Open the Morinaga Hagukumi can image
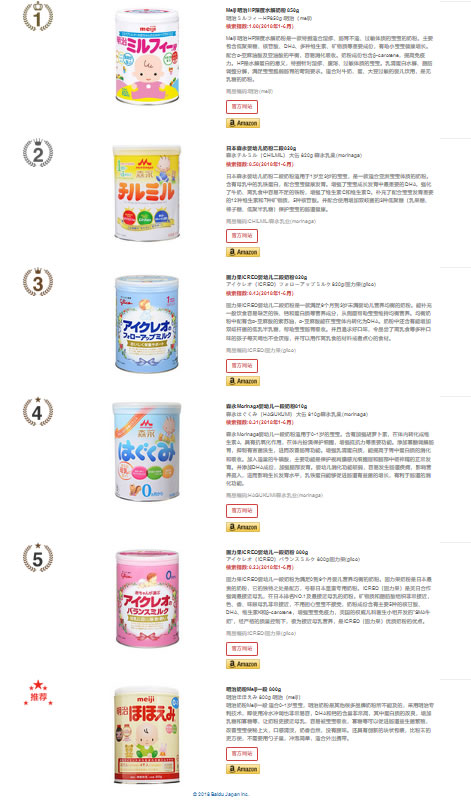The height and width of the screenshot is (802, 471). tap(147, 451)
